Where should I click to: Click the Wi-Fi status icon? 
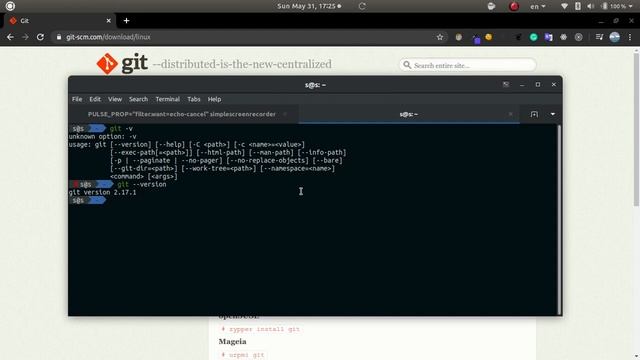pos(564,6)
